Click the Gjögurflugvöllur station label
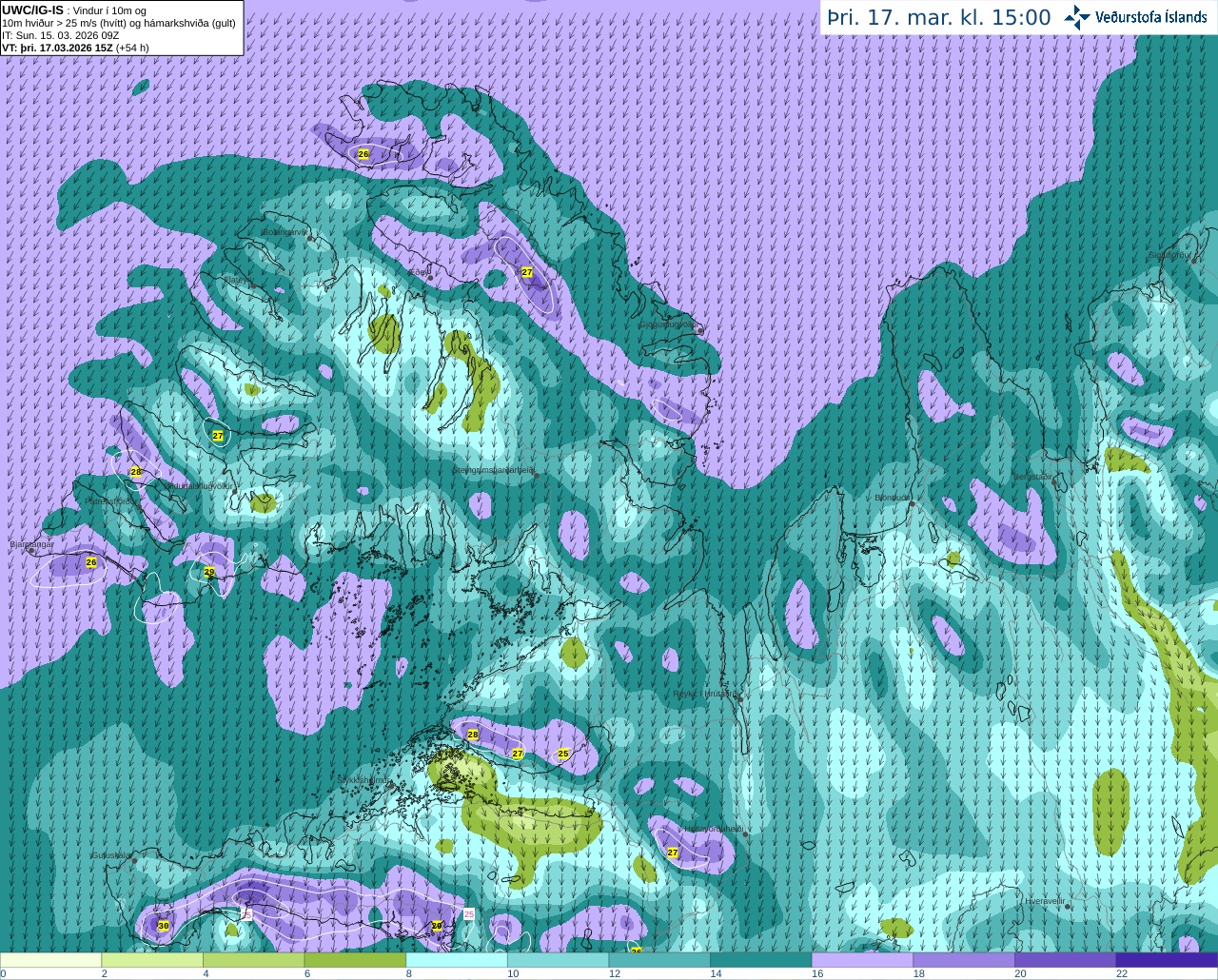Image resolution: width=1218 pixels, height=980 pixels. click(x=667, y=324)
